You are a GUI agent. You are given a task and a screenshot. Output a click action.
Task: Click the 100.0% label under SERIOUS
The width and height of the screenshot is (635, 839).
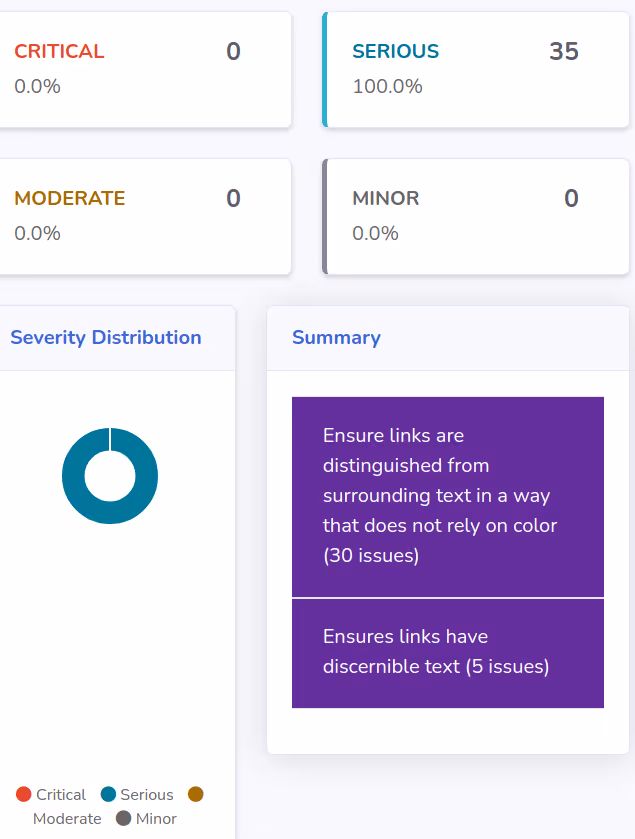[x=387, y=86]
